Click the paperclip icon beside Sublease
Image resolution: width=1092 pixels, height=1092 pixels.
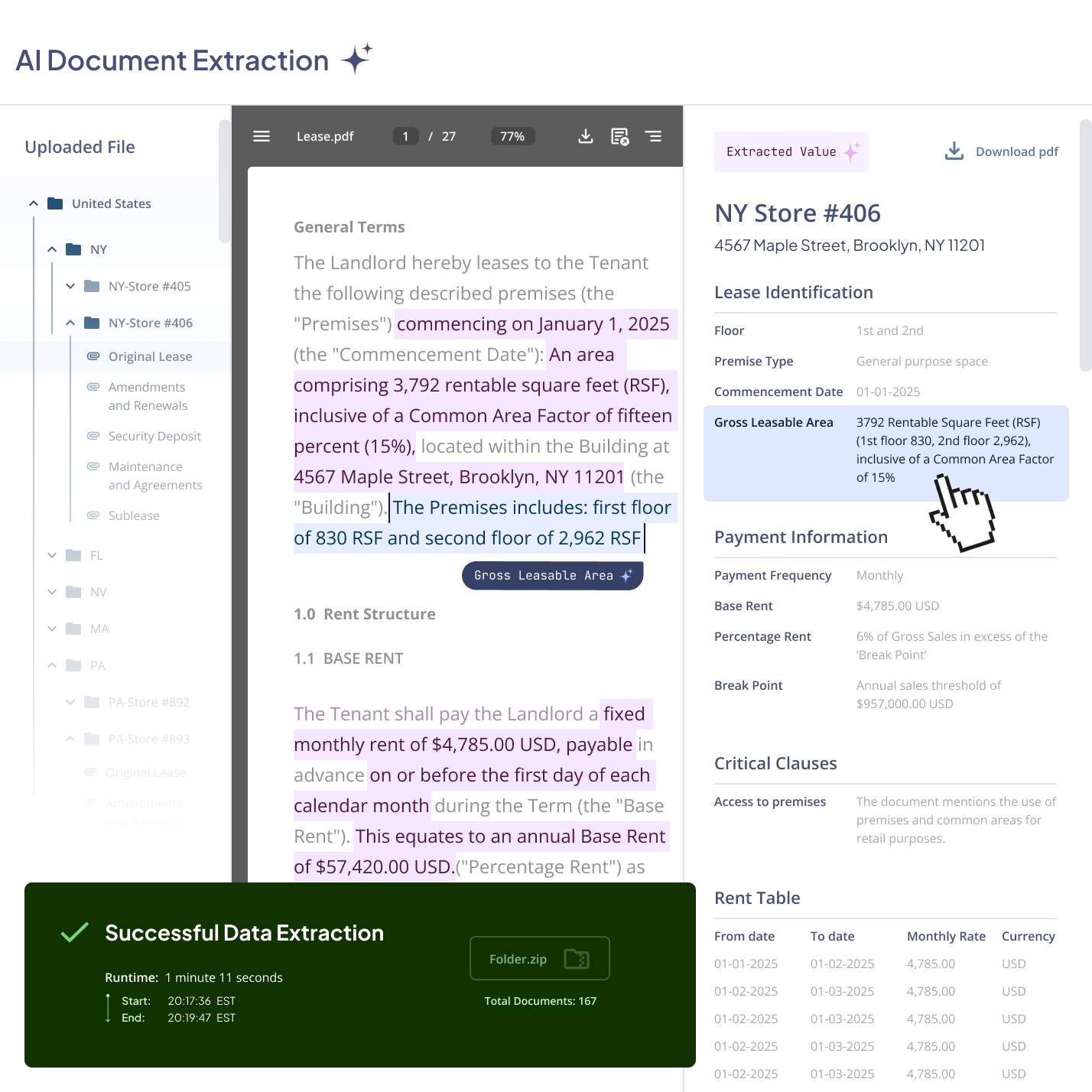93,515
